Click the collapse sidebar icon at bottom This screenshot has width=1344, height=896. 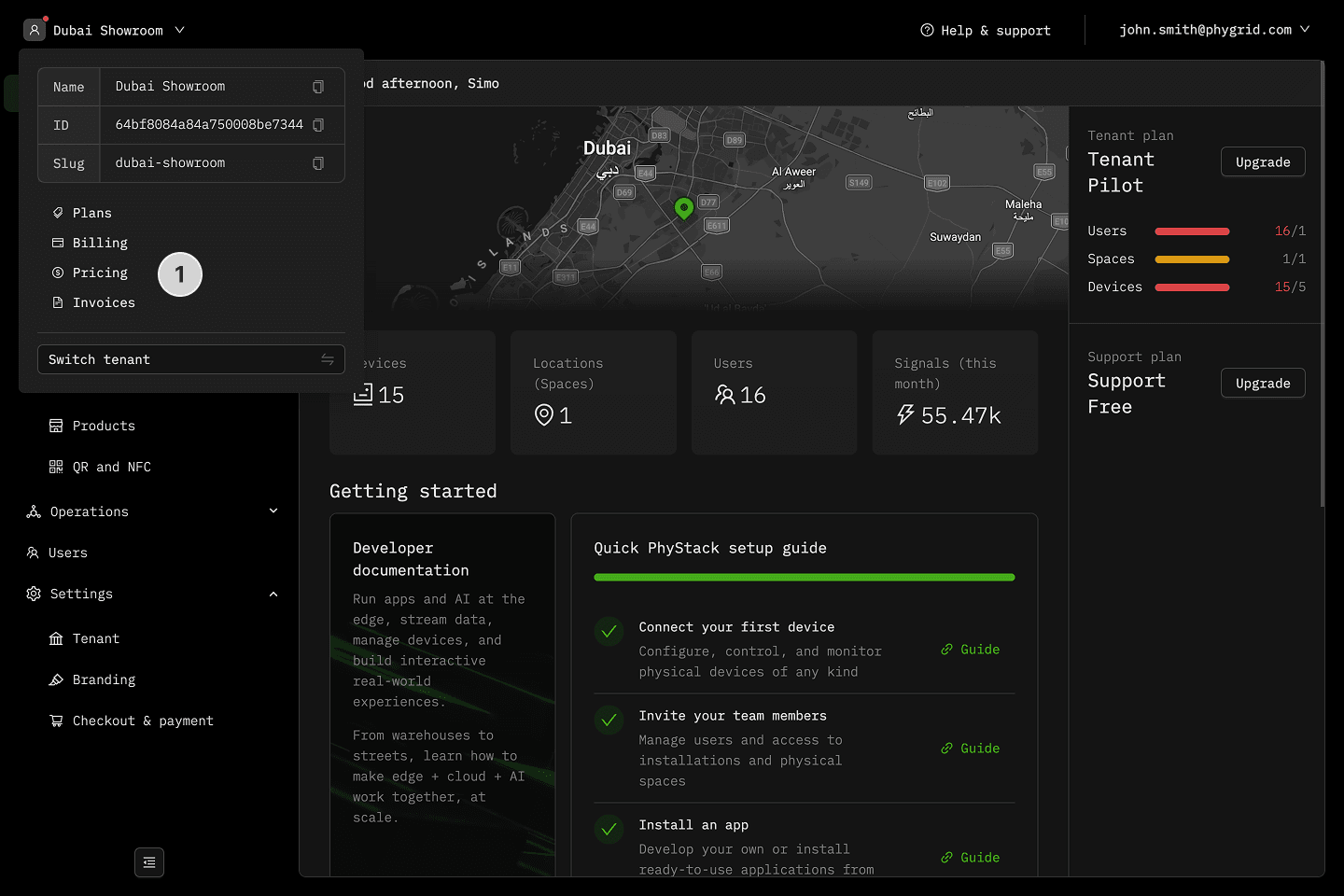(149, 862)
